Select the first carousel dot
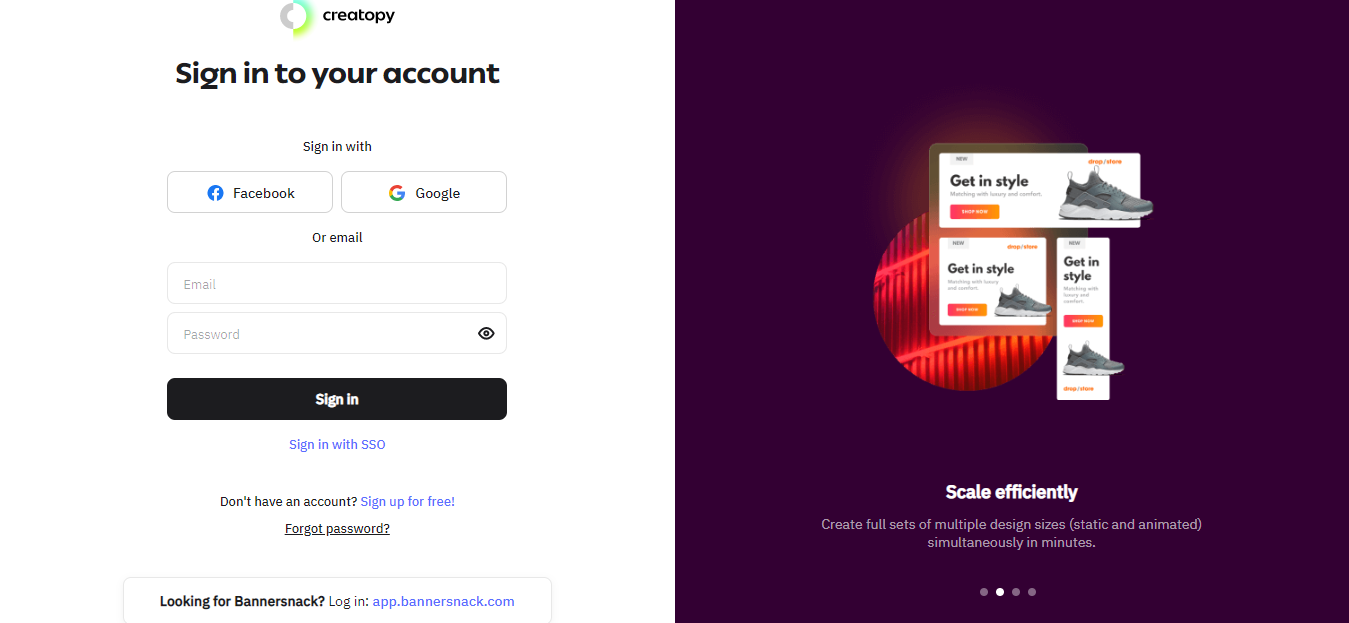 pyautogui.click(x=984, y=592)
